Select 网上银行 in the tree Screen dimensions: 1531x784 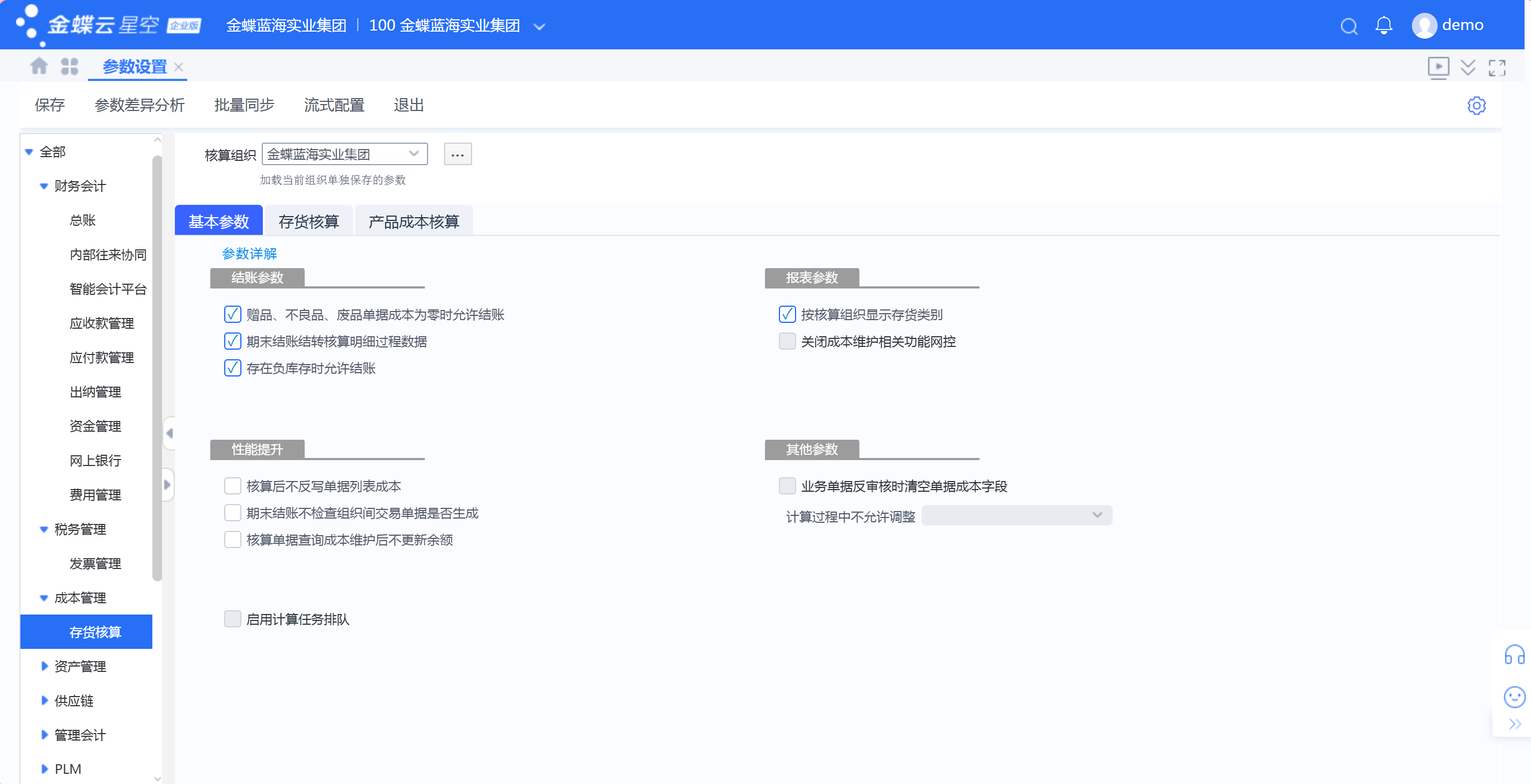95,460
